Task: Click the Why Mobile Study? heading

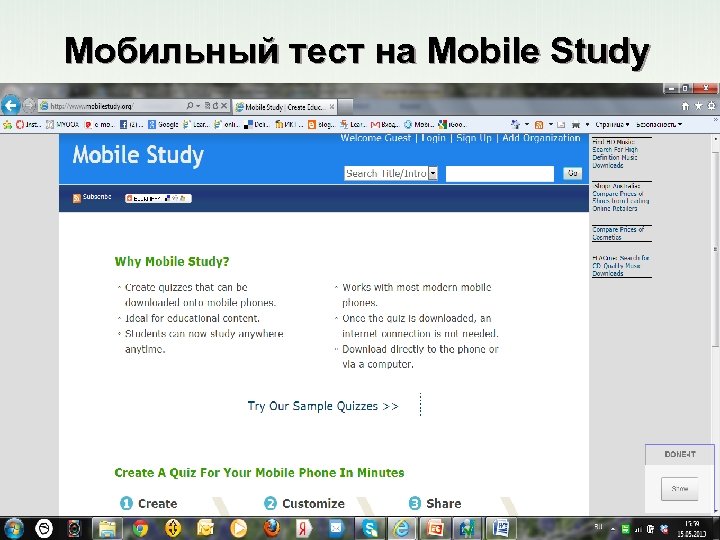Action: coord(172,262)
